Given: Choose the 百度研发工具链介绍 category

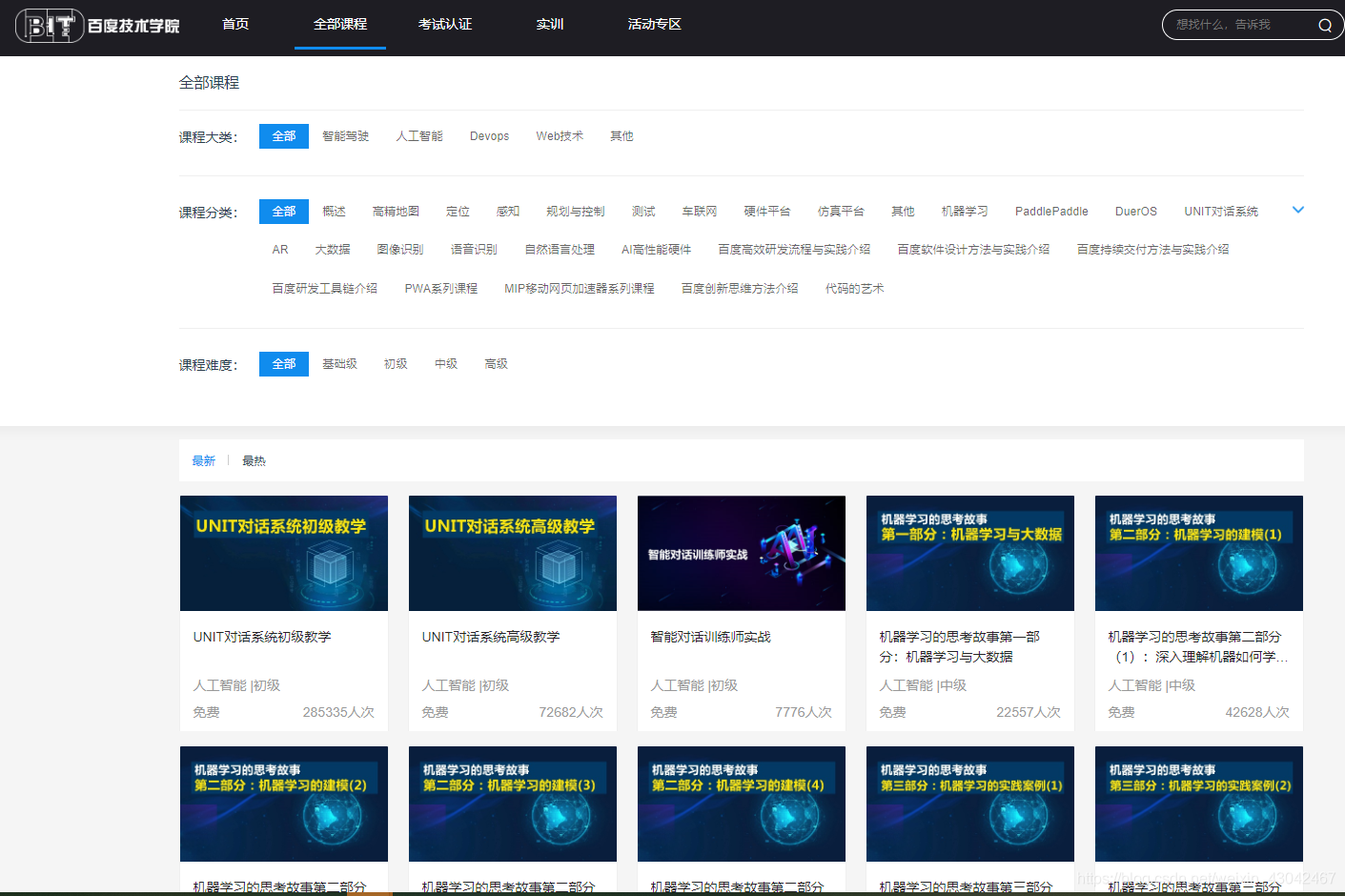Looking at the screenshot, I should click(325, 289).
